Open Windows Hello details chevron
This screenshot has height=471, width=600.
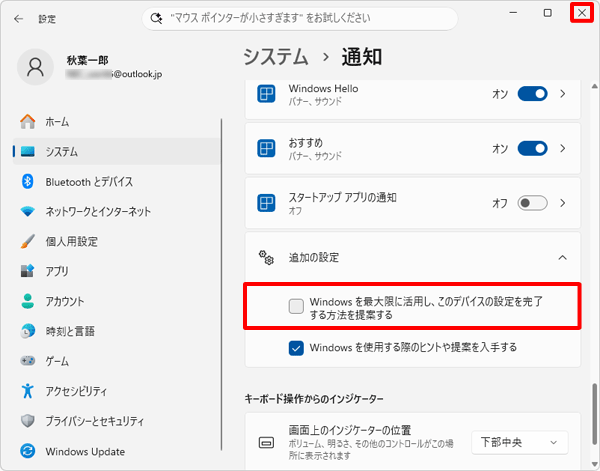coord(562,94)
